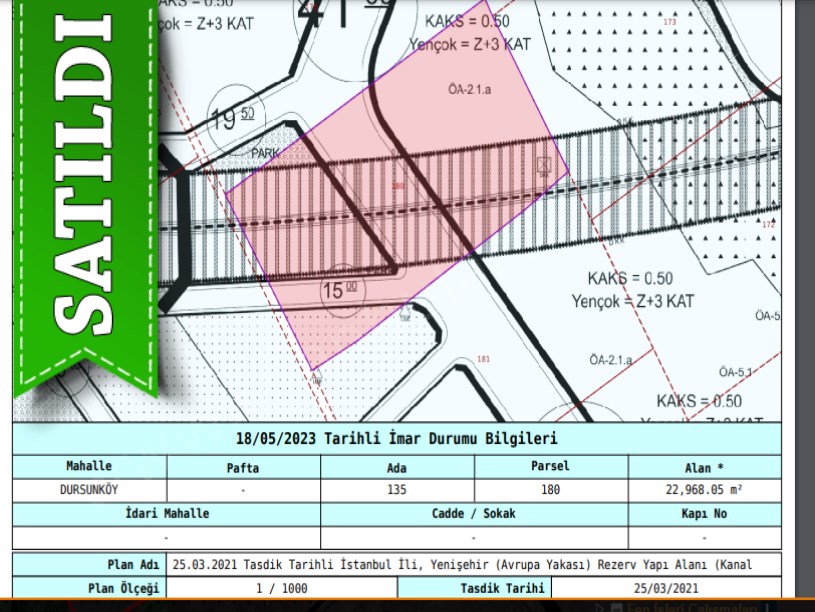Screen dimensions: 815x612
Task: Select the Parsel value 180 cell
Action: click(550, 490)
